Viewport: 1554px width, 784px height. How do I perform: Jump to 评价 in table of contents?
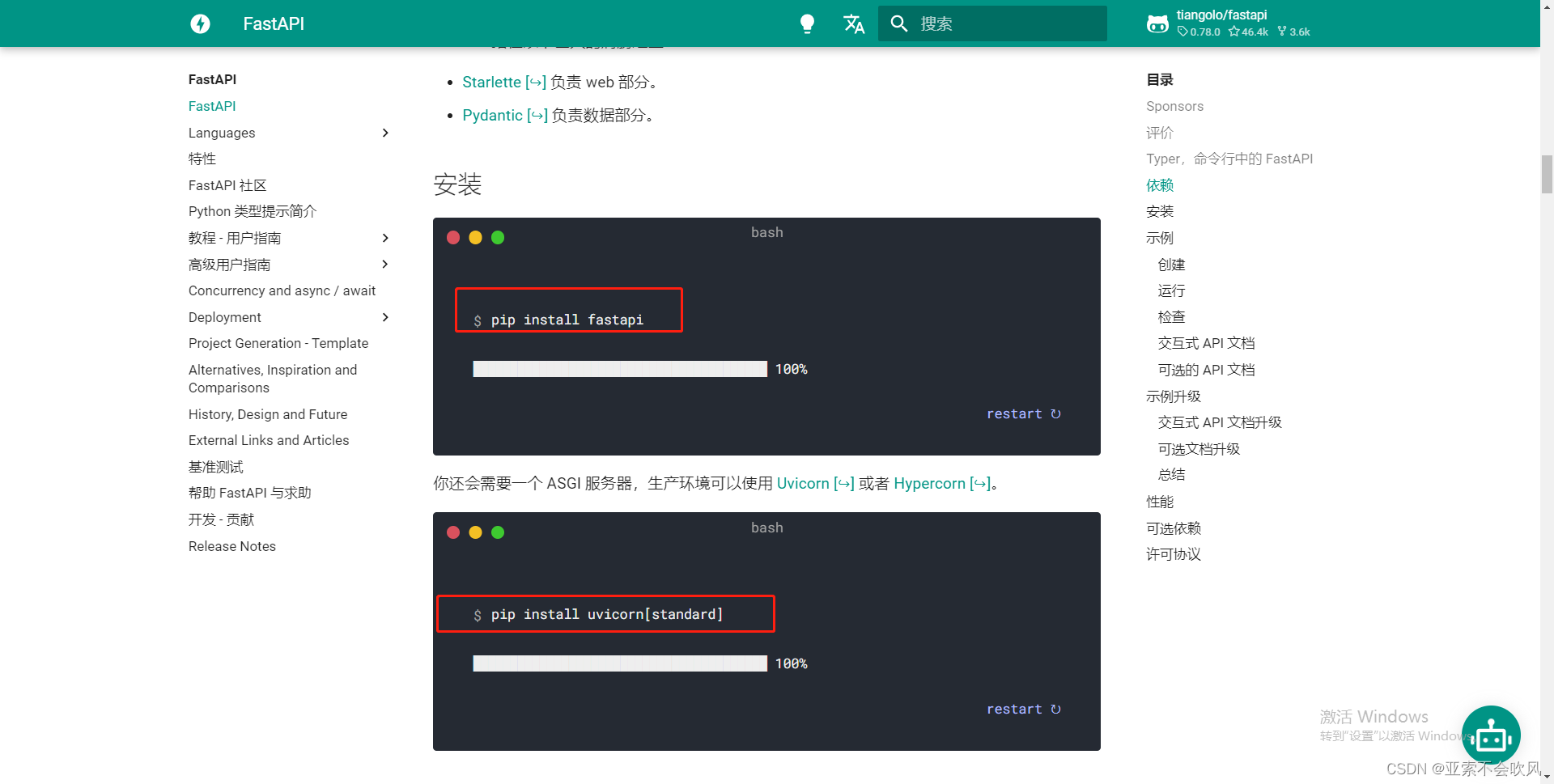tap(1160, 133)
